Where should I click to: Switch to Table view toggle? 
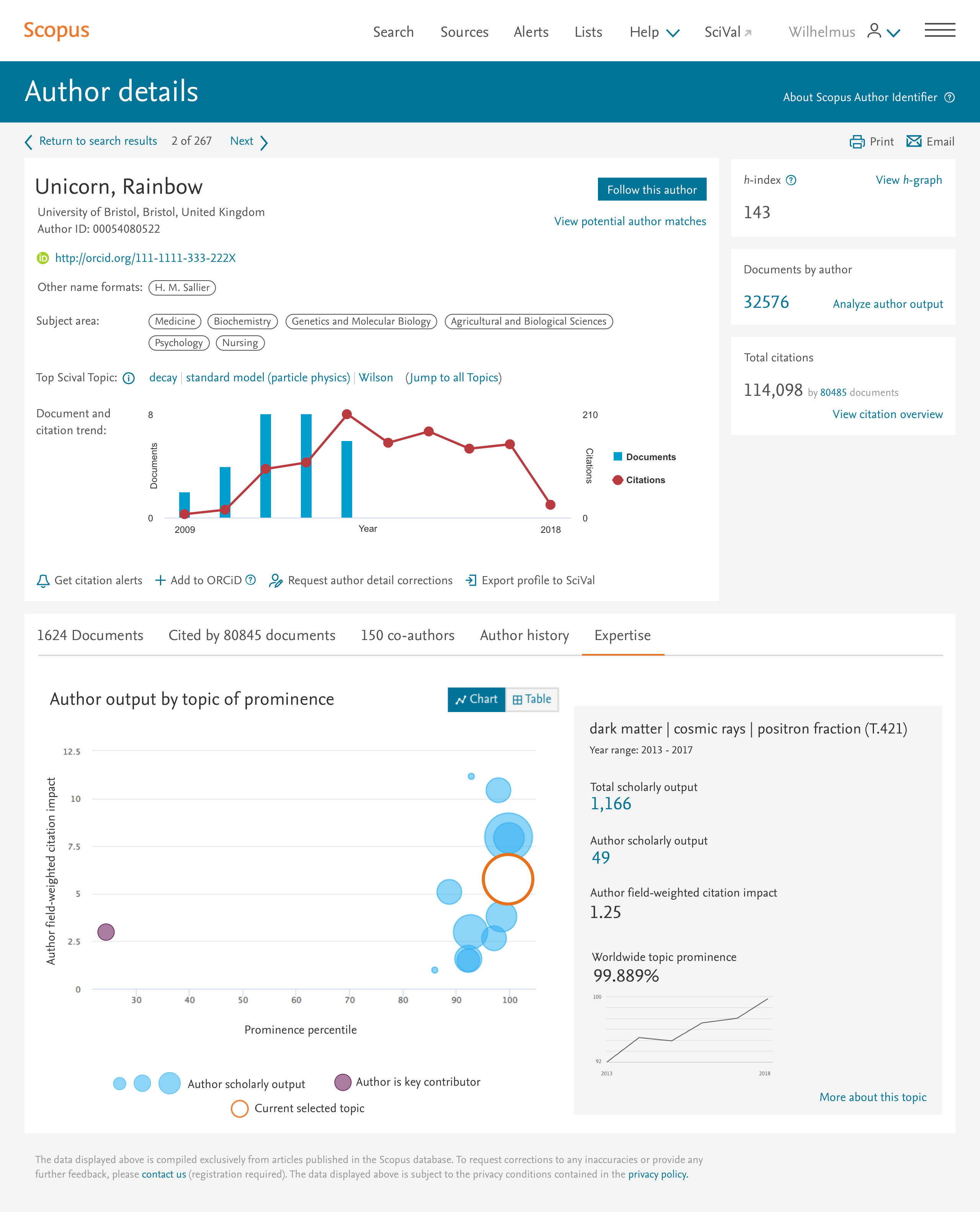tap(532, 699)
